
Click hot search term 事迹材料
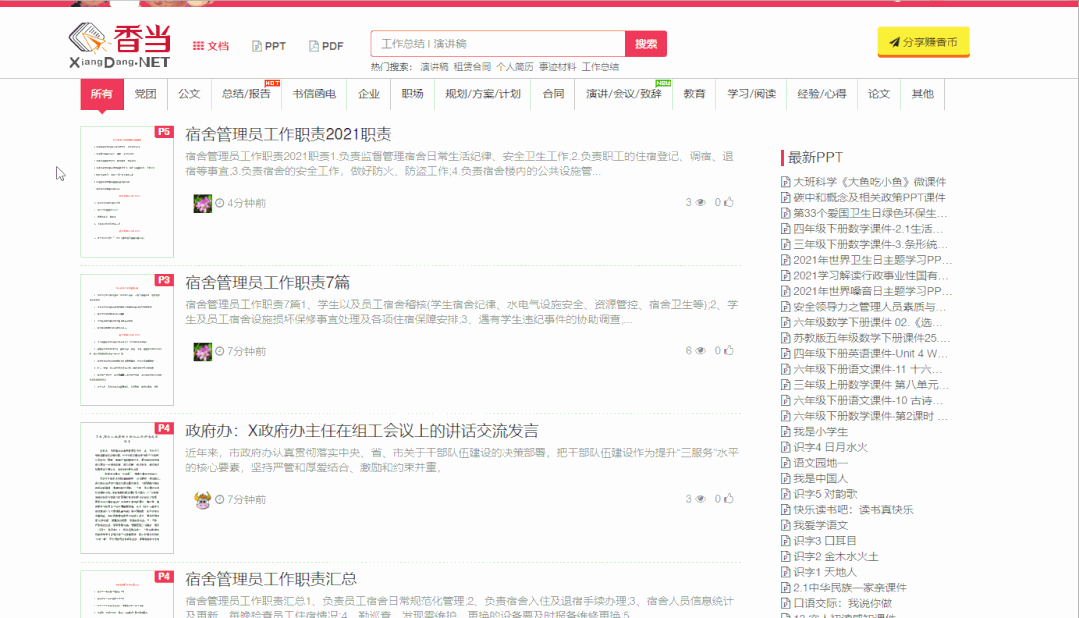557,67
